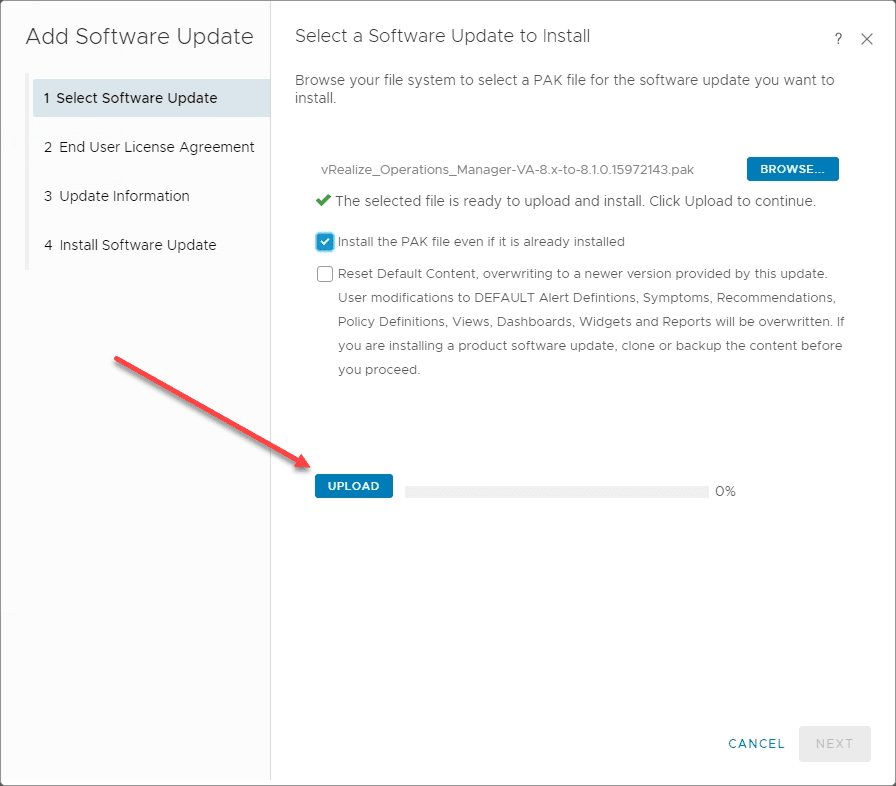The width and height of the screenshot is (896, 786).
Task: Close the Add Software Update dialog
Action: click(x=868, y=39)
